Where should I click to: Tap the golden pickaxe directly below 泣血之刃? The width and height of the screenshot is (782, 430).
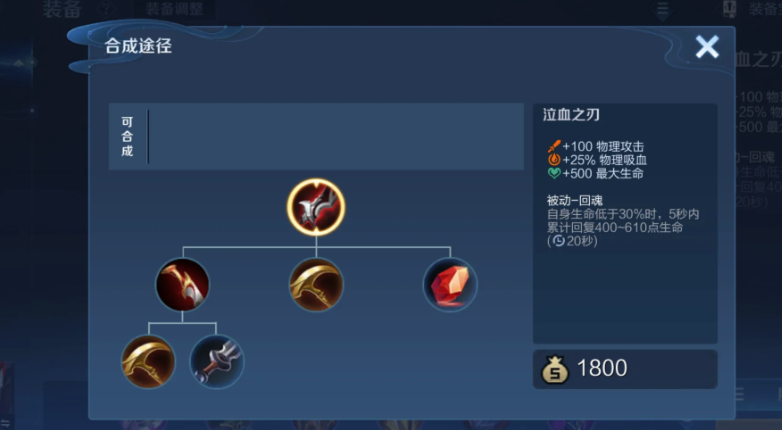(x=316, y=284)
